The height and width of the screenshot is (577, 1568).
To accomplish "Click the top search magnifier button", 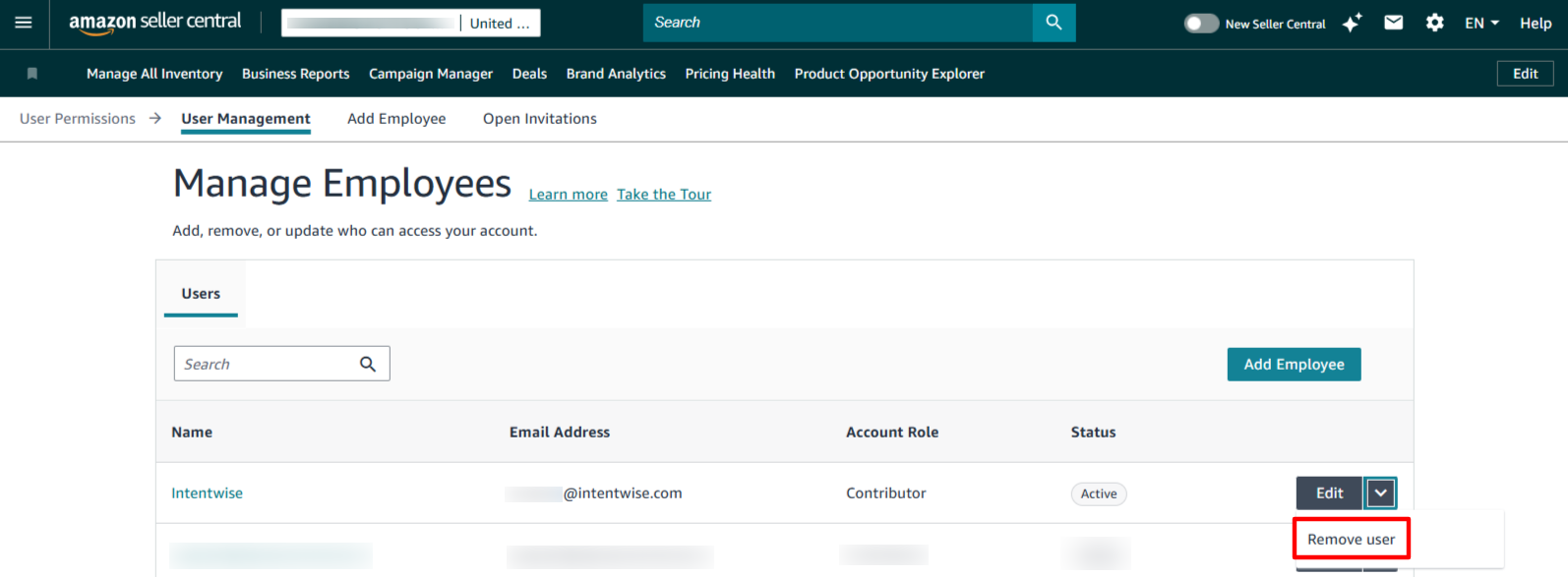I will [x=1054, y=23].
